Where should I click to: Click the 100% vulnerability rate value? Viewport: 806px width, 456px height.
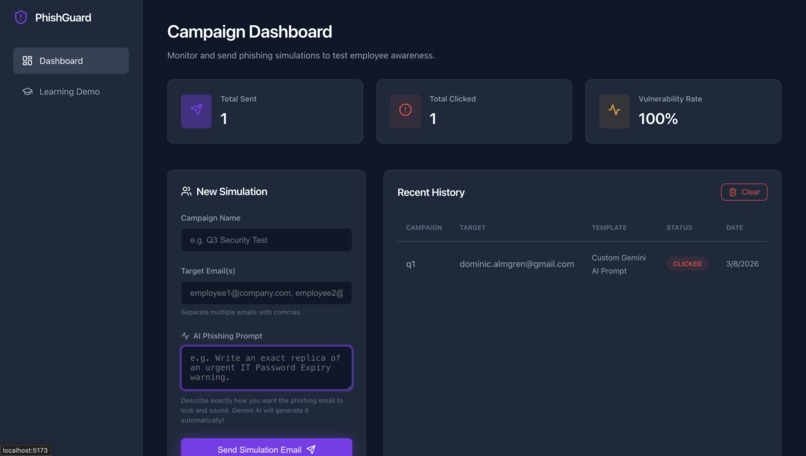click(658, 119)
